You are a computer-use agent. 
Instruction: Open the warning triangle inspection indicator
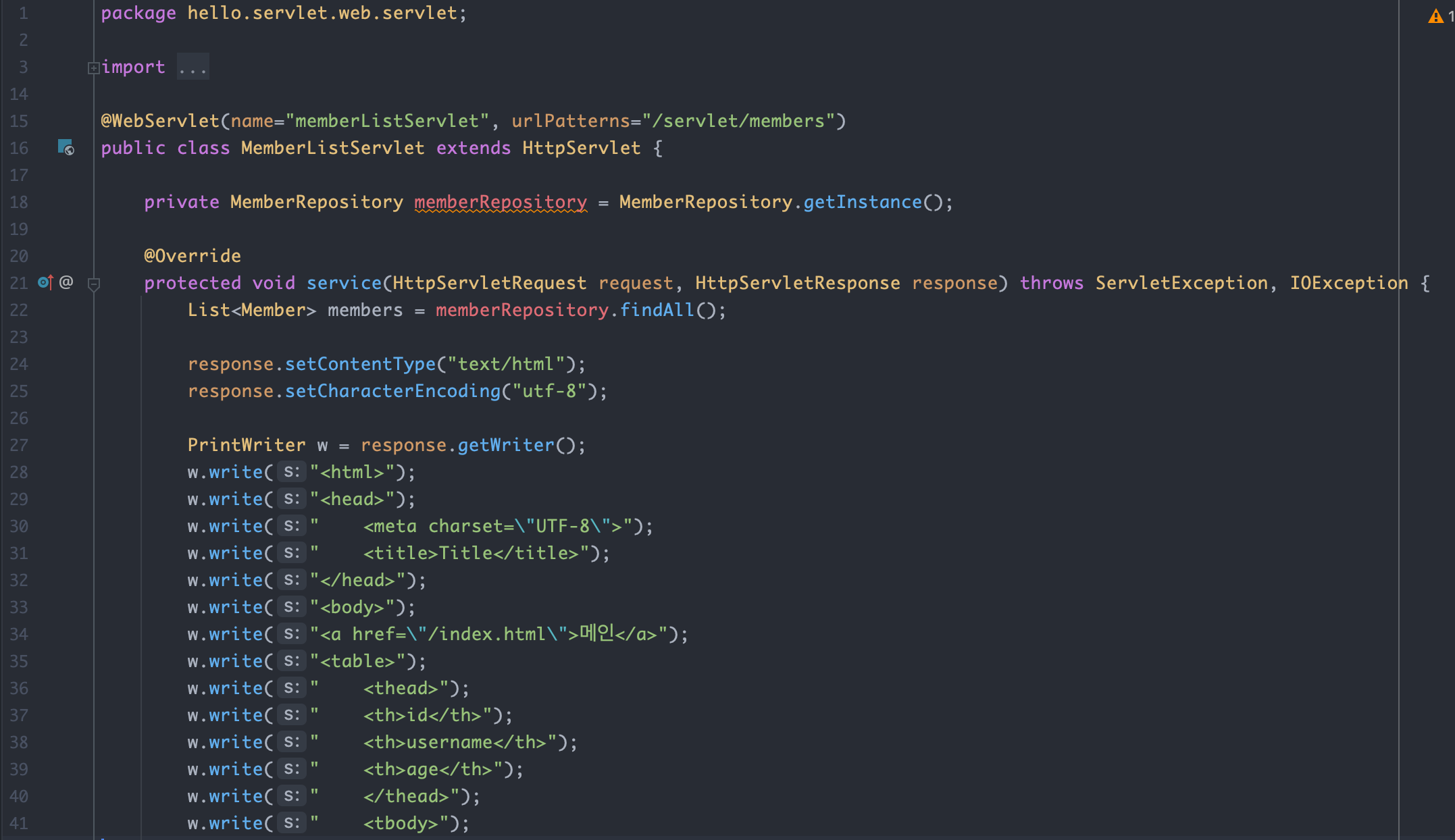(1435, 16)
